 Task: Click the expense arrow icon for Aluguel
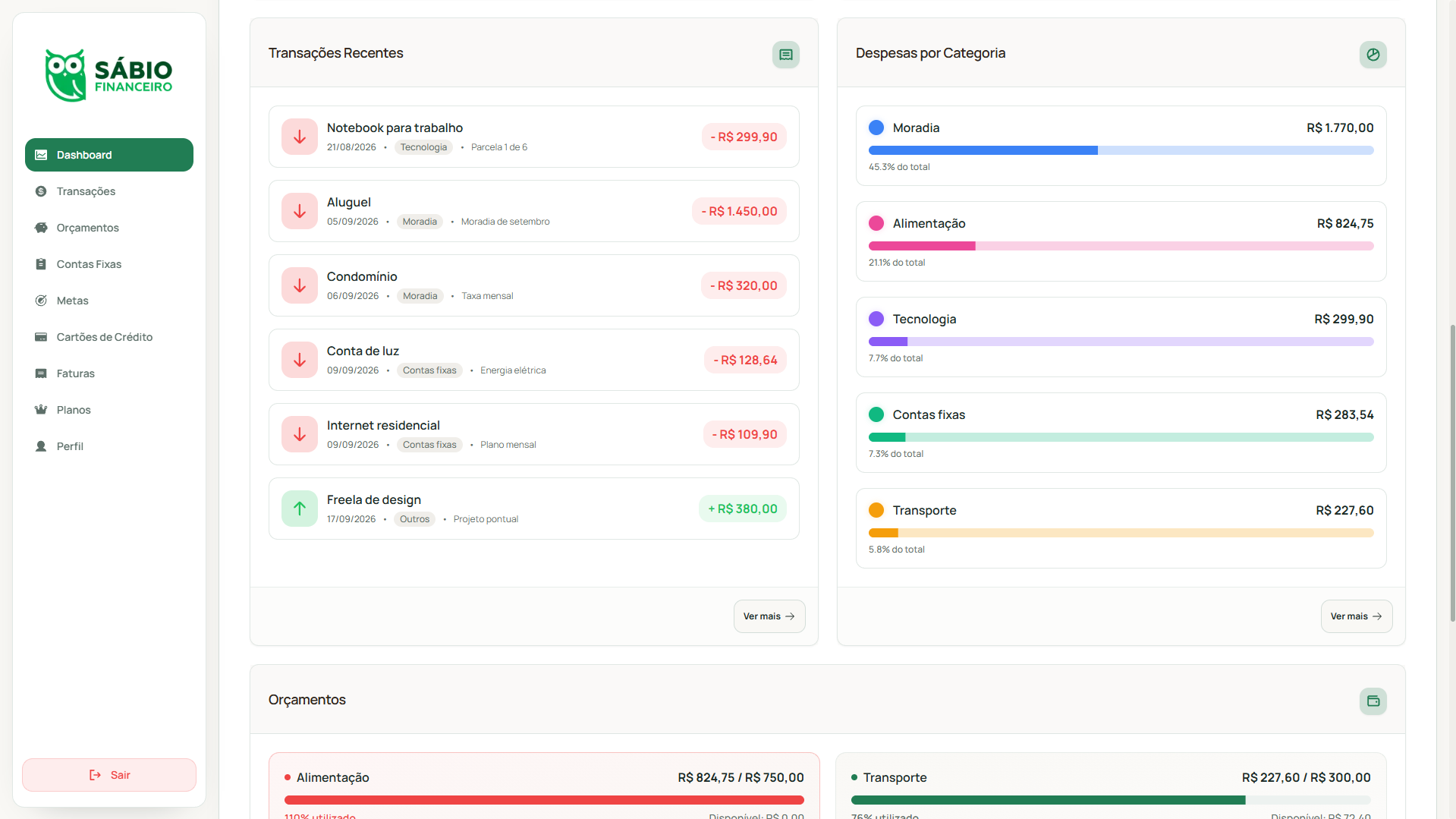[x=300, y=211]
